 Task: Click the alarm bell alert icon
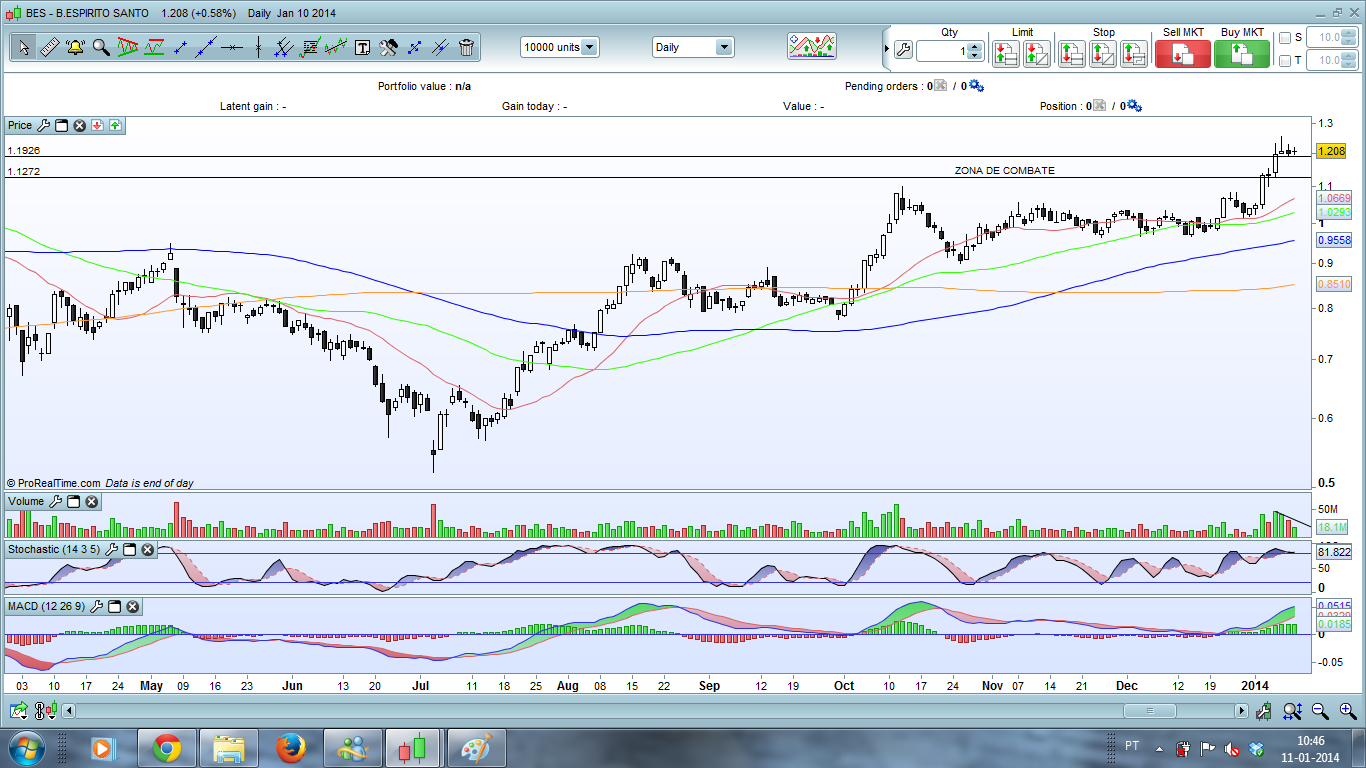[75, 47]
